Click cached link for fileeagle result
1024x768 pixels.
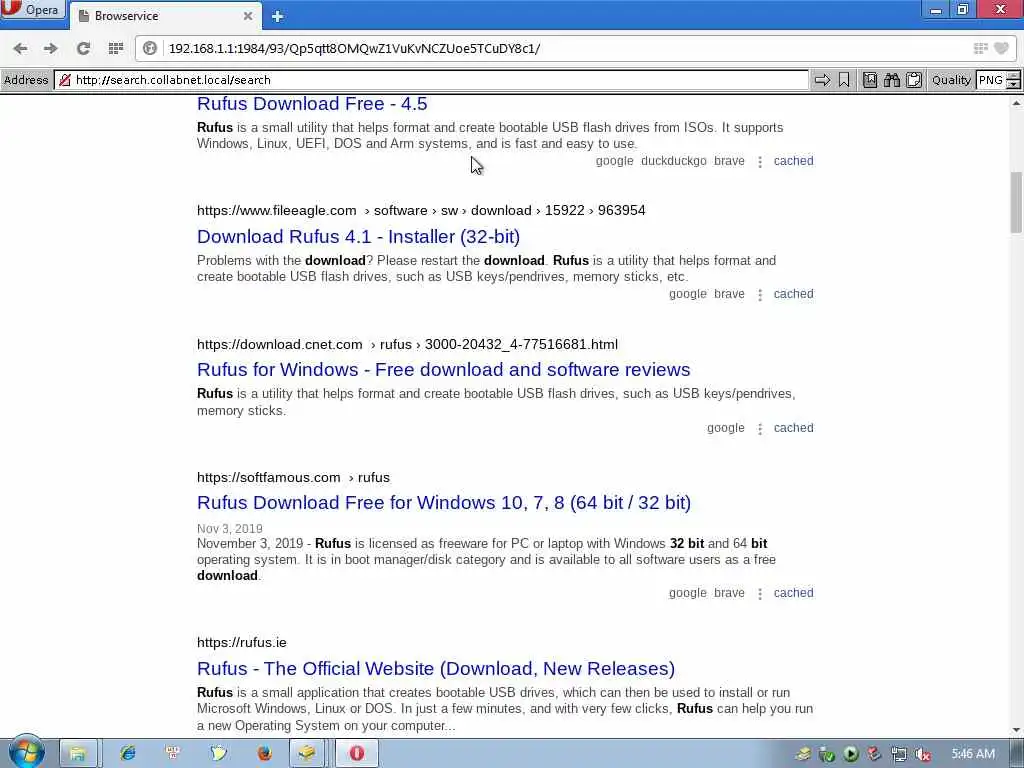[x=793, y=294]
